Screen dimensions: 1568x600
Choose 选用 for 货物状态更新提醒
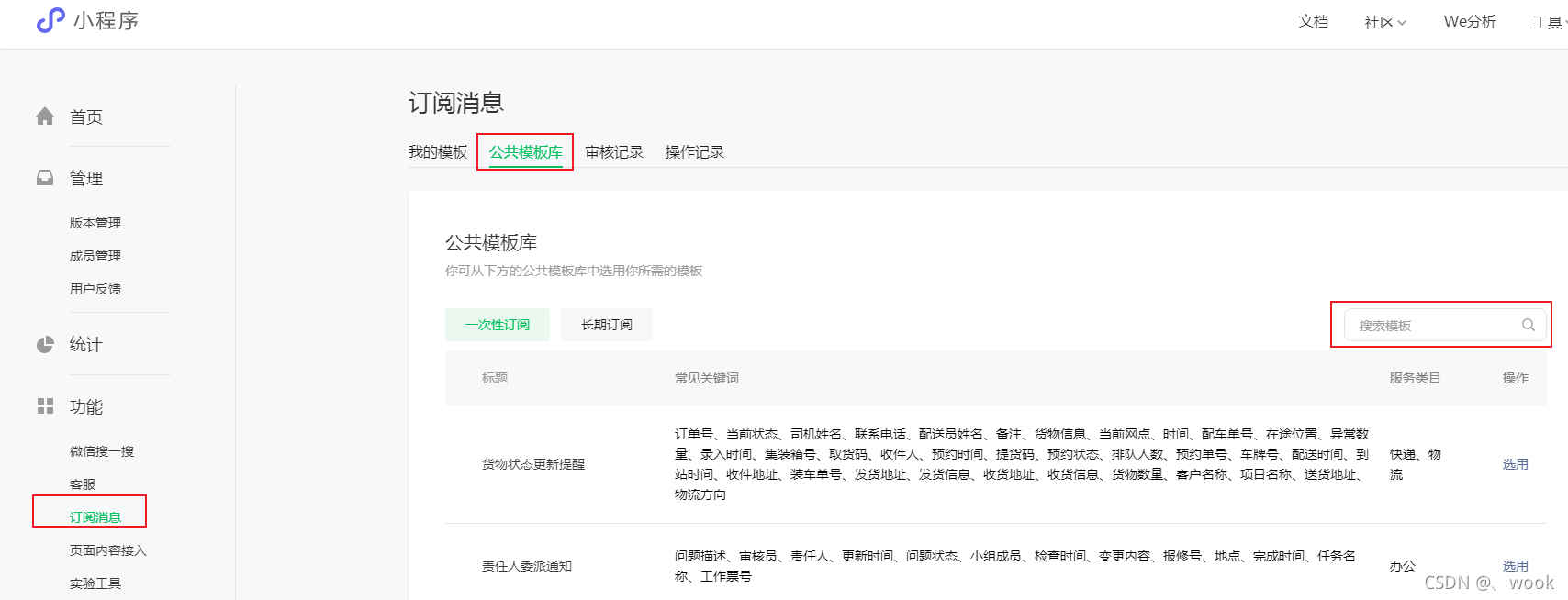[1516, 464]
